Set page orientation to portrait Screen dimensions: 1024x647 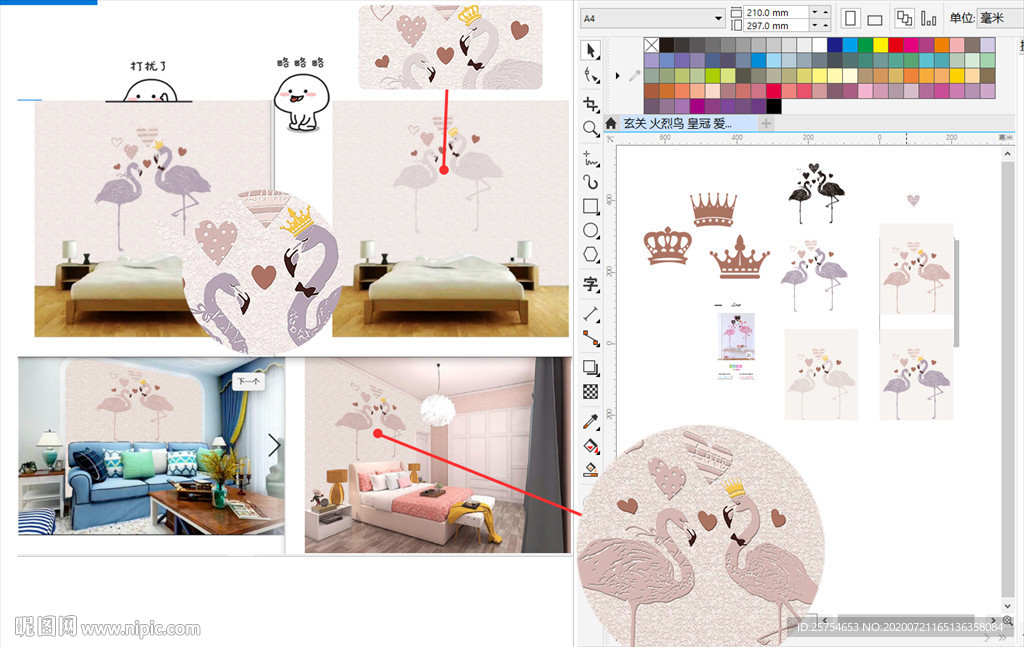tap(850, 18)
